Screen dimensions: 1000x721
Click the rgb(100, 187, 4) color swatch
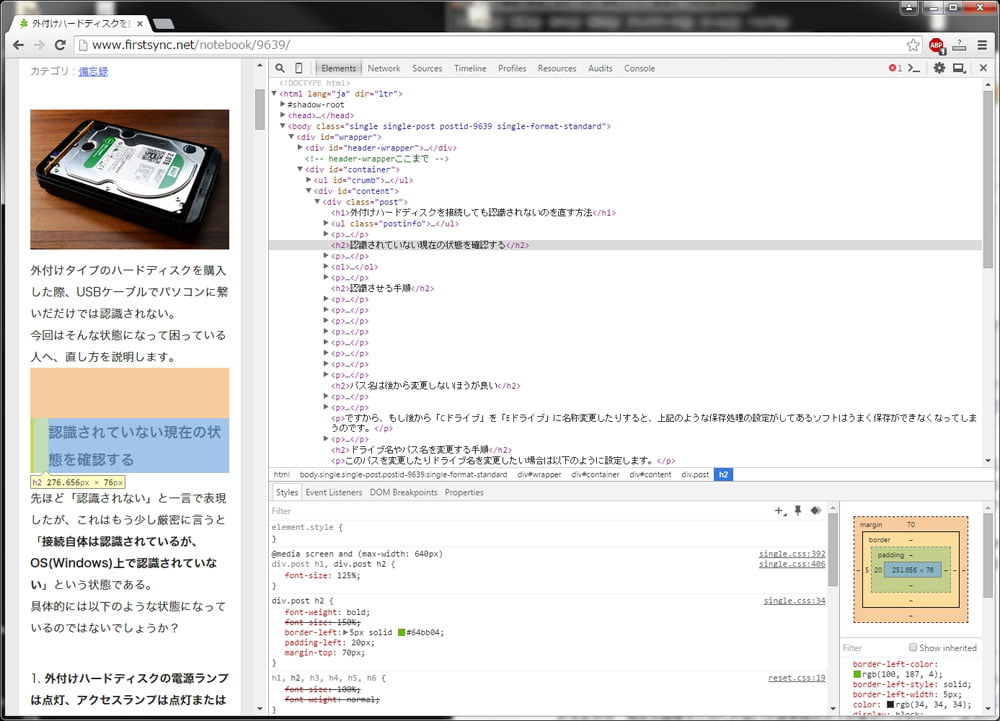[857, 674]
